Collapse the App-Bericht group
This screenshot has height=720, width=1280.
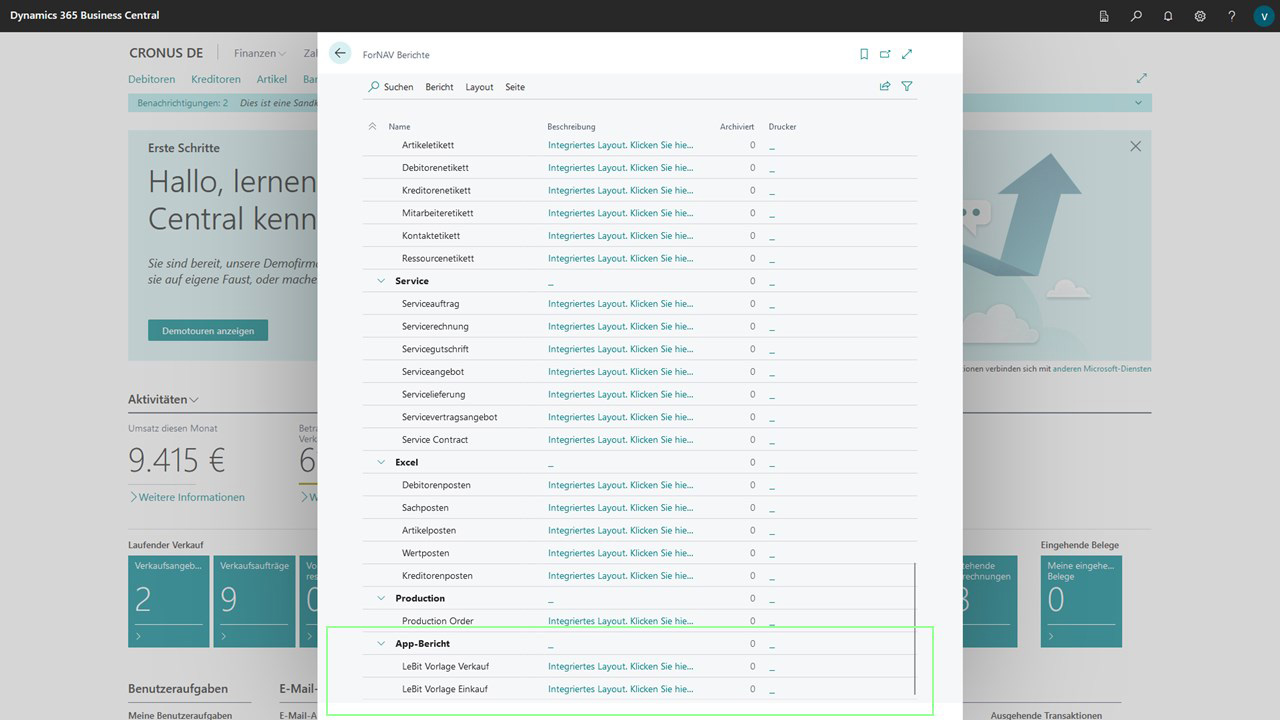point(381,643)
